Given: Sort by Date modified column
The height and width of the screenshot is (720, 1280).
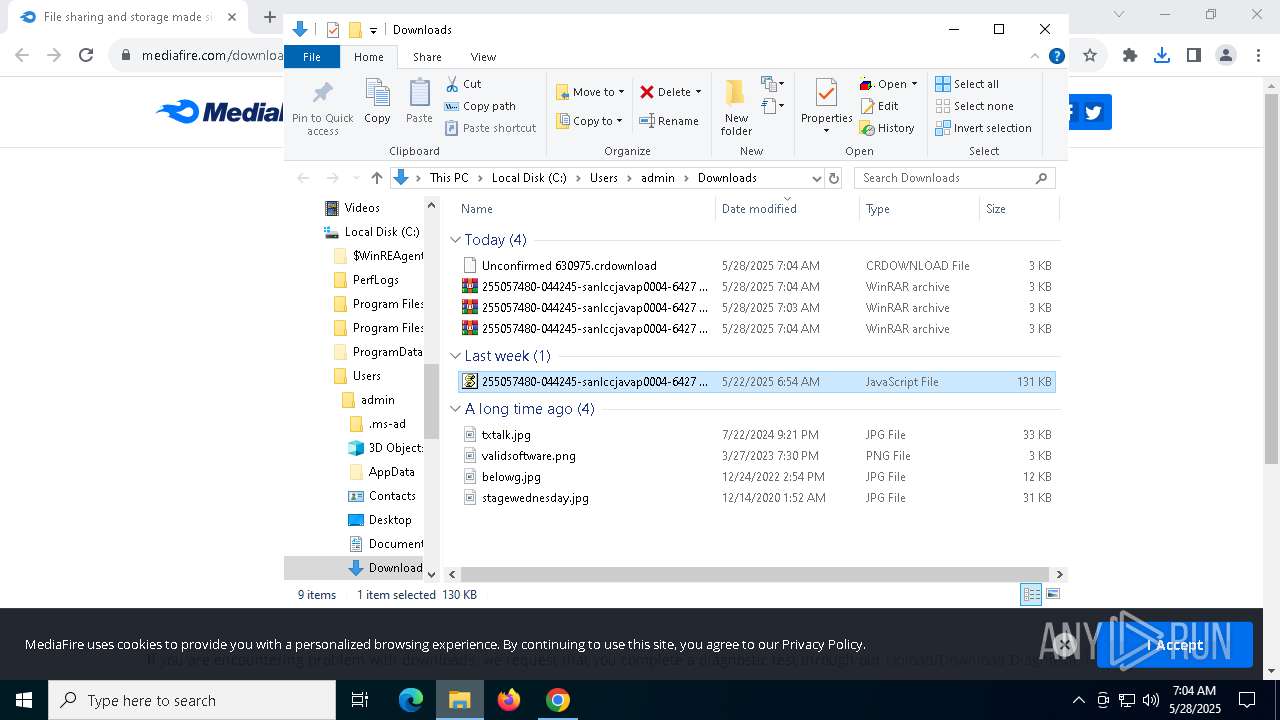Looking at the screenshot, I should [787, 209].
